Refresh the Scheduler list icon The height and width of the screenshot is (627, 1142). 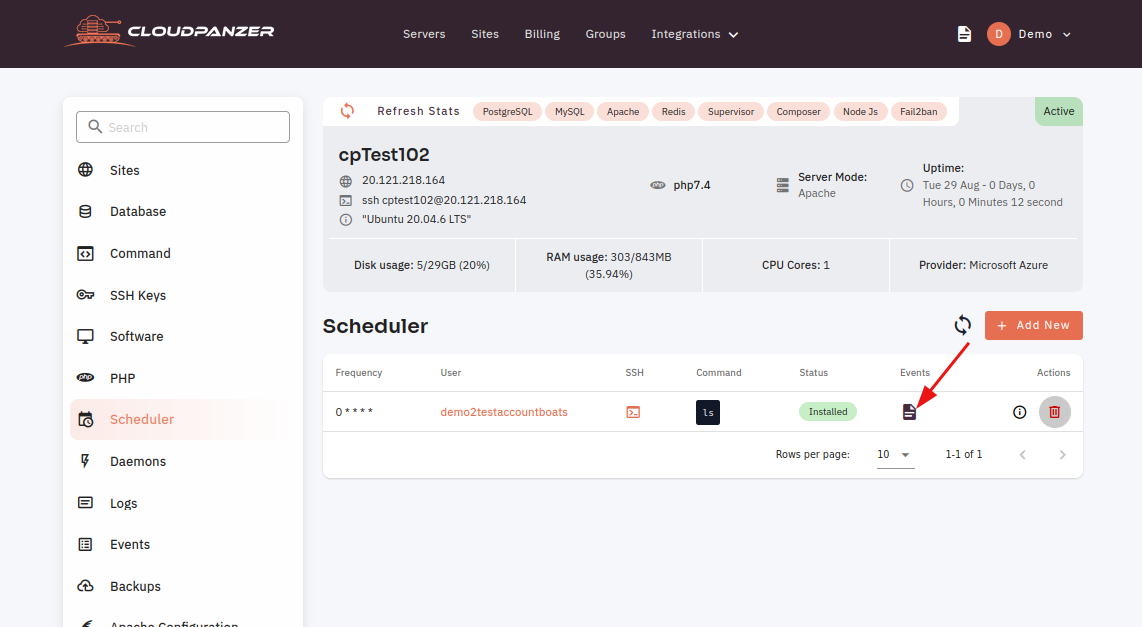pos(963,325)
